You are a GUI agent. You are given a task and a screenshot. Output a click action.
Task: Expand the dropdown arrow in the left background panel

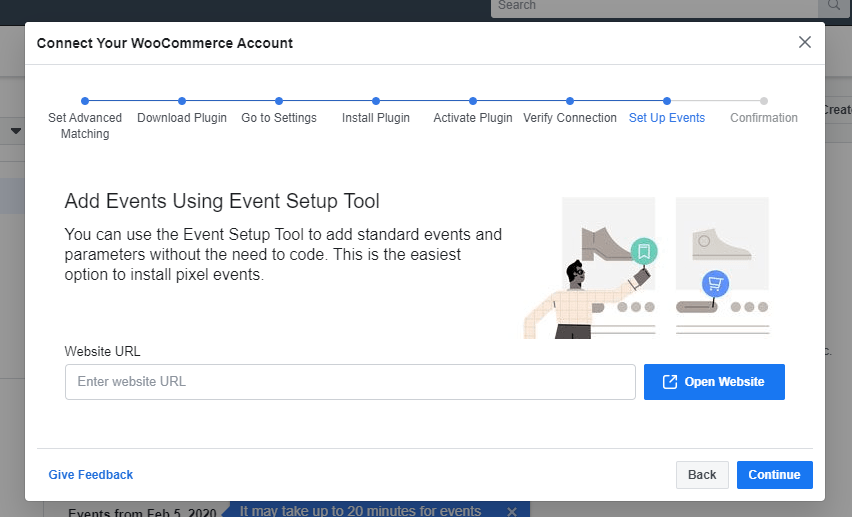[x=16, y=131]
